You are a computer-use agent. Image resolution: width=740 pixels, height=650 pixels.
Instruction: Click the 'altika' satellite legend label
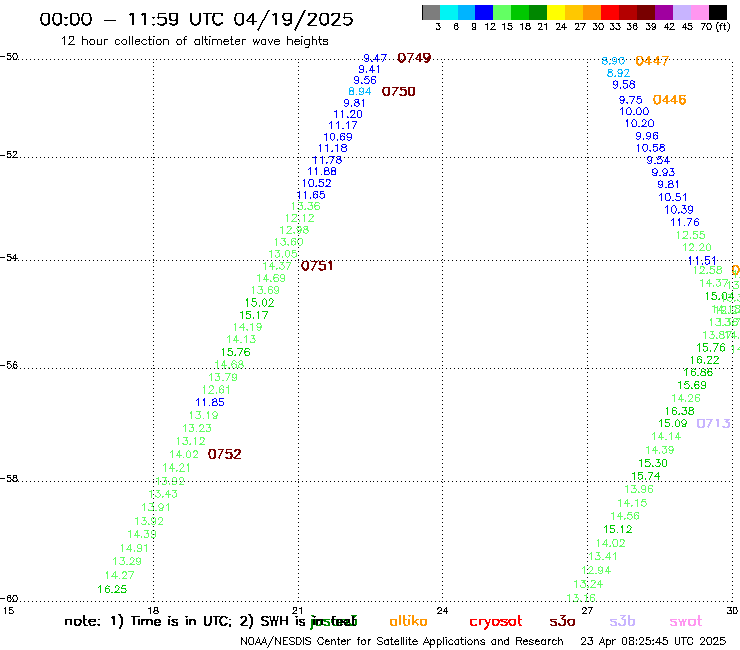pyautogui.click(x=408, y=621)
